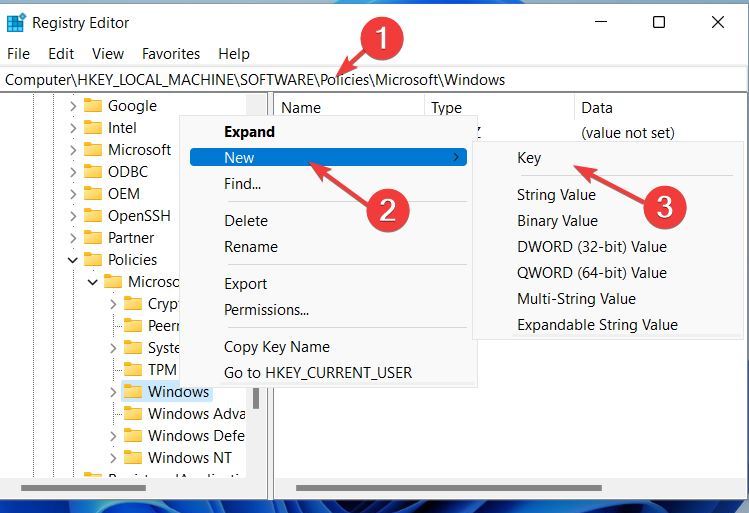This screenshot has width=749, height=513.
Task: Select the OpenSSH folder icon
Action: click(x=93, y=215)
